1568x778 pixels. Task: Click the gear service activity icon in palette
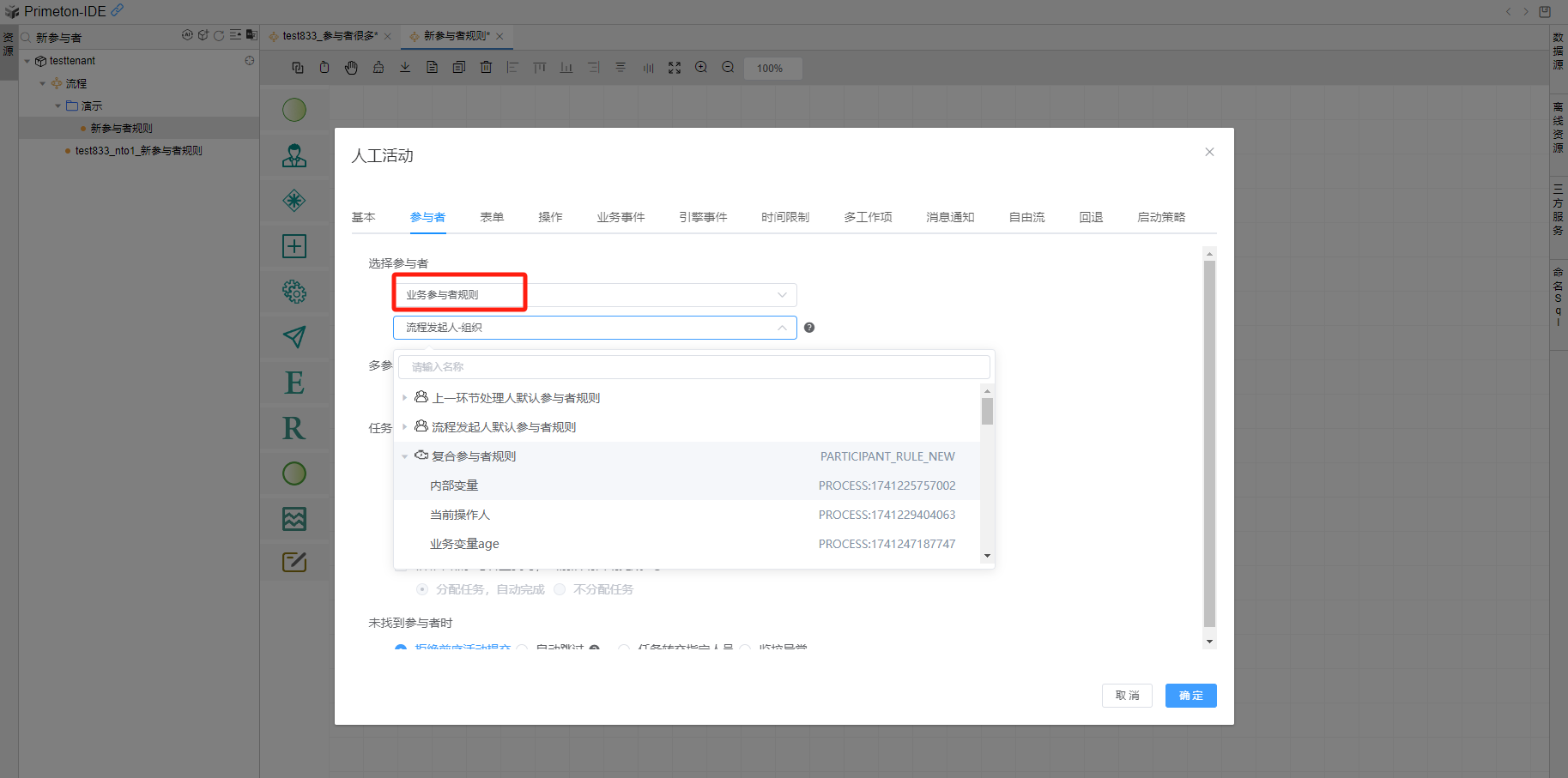pyautogui.click(x=294, y=292)
